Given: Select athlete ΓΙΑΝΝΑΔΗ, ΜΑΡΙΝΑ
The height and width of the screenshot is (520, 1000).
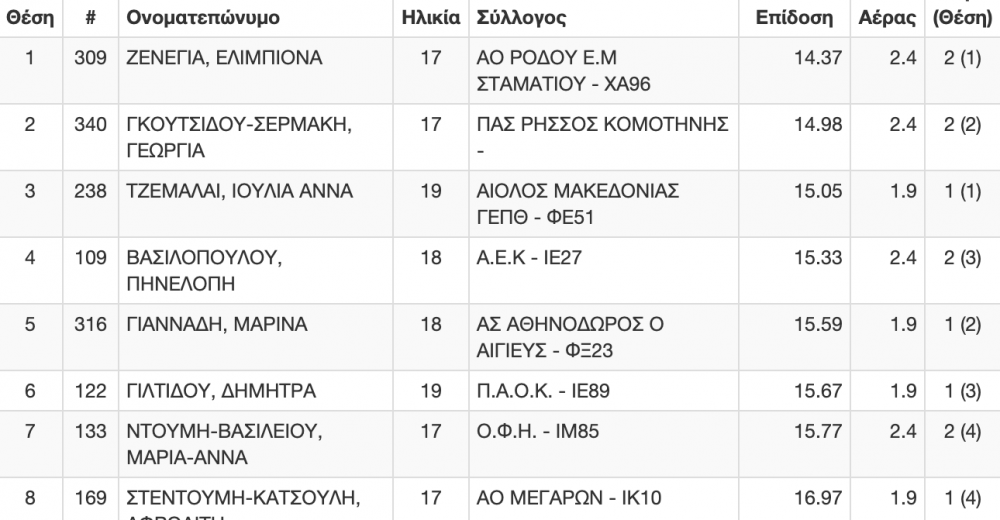Looking at the screenshot, I should 217,324.
